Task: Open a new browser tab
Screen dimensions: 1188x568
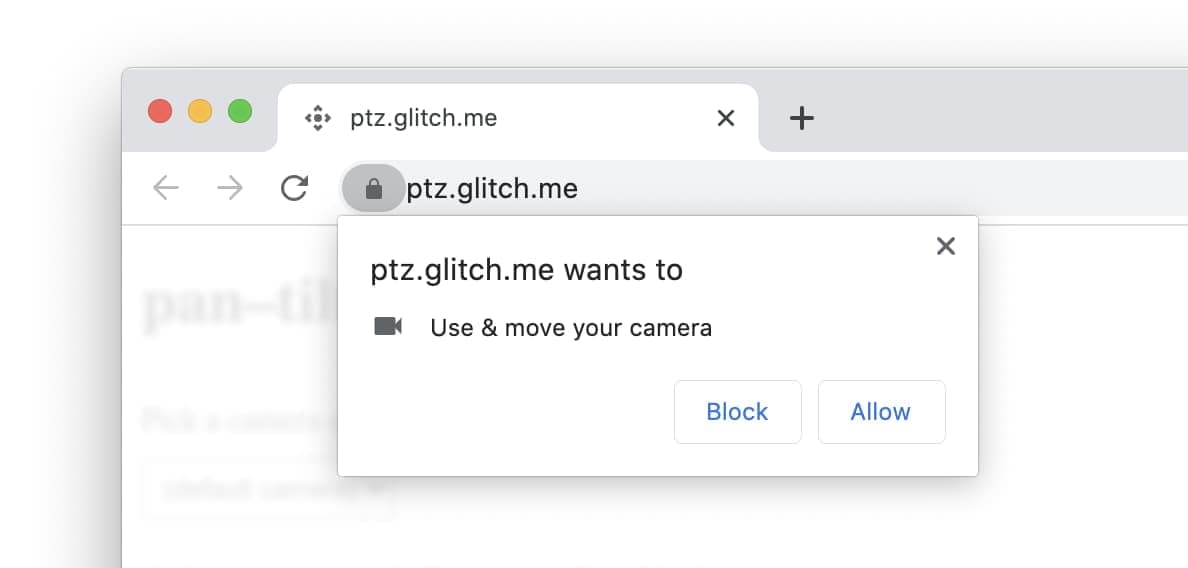Action: [x=801, y=119]
